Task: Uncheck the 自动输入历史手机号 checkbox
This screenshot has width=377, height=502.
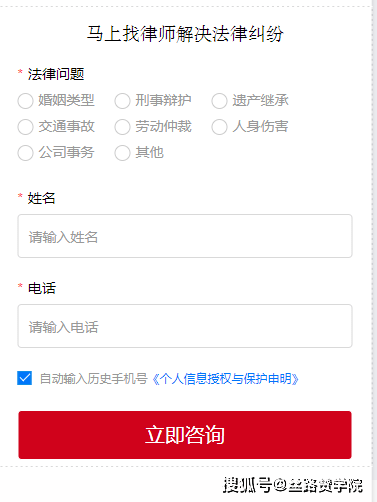Action: point(25,378)
